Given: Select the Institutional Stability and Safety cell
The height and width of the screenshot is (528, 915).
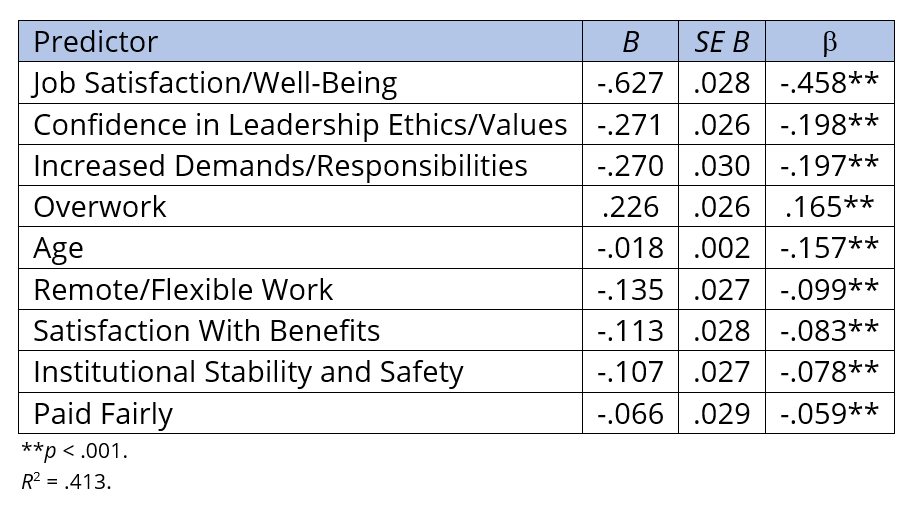Looking at the screenshot, I should coord(248,372).
